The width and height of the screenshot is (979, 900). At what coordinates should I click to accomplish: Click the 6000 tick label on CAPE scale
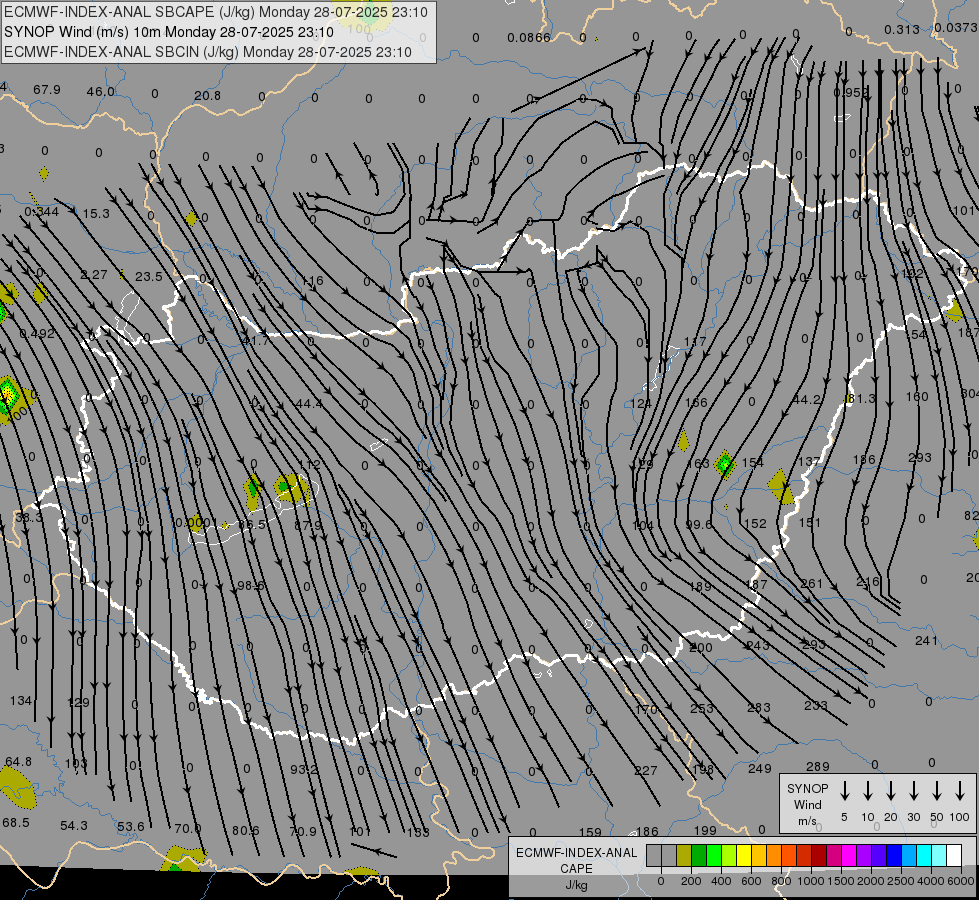962,881
